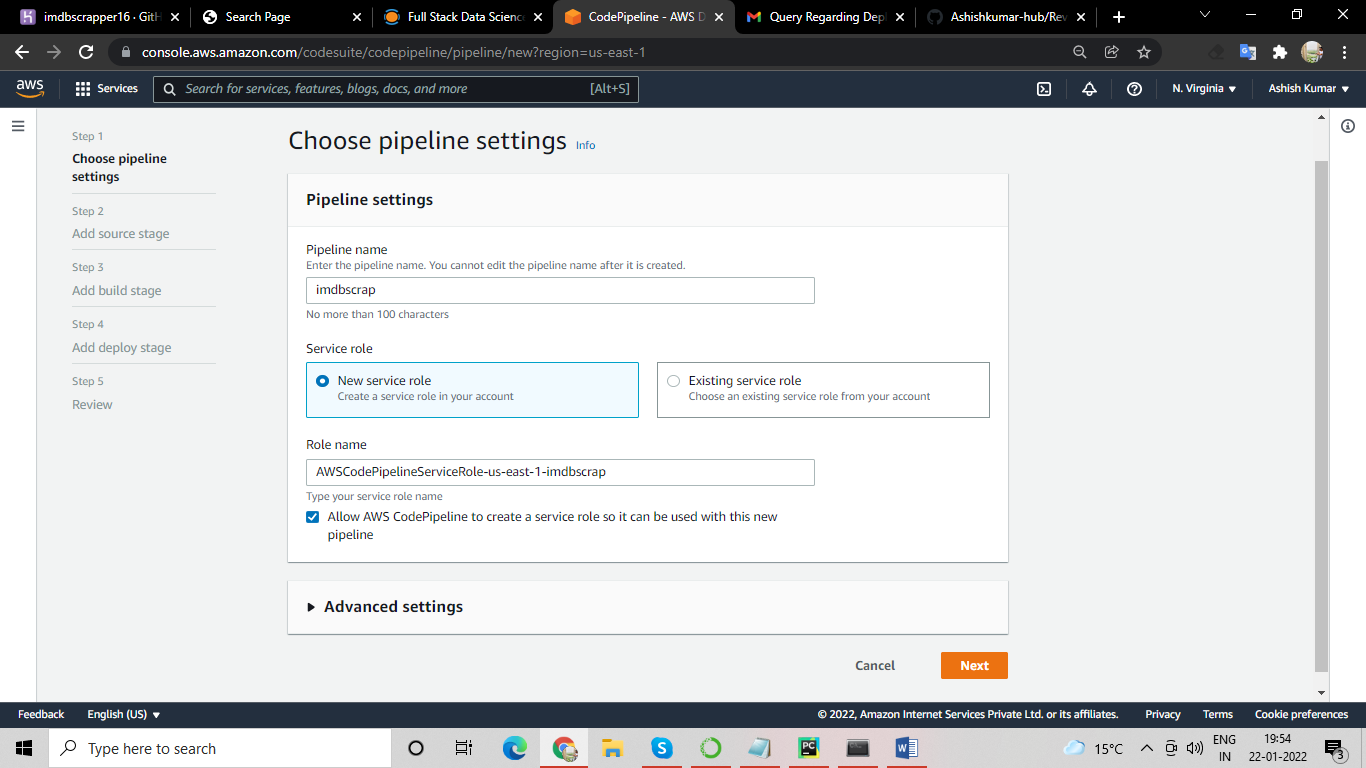1366x768 pixels.
Task: Click the zoom magnifier icon in address bar
Action: [x=1079, y=52]
